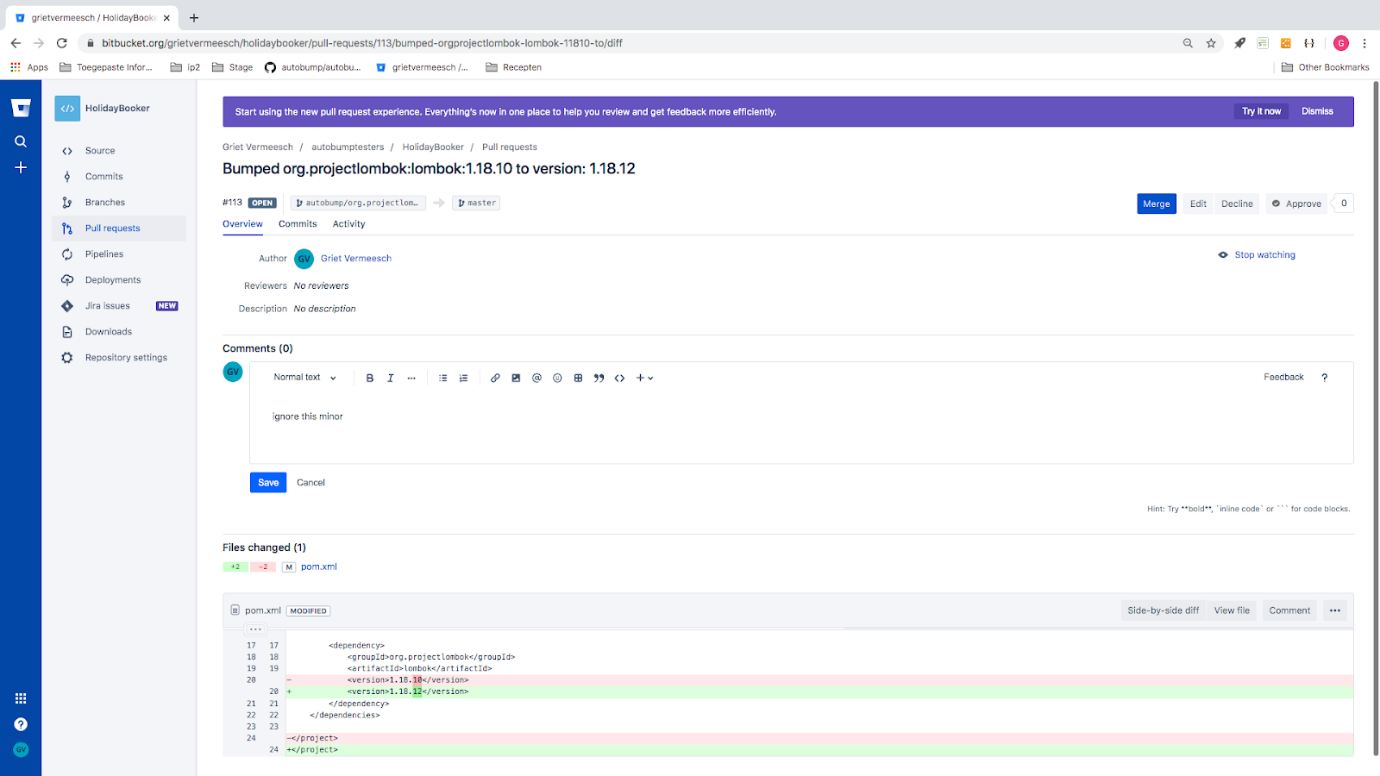
Task: Click the Edit pull request button
Action: [x=1198, y=204]
